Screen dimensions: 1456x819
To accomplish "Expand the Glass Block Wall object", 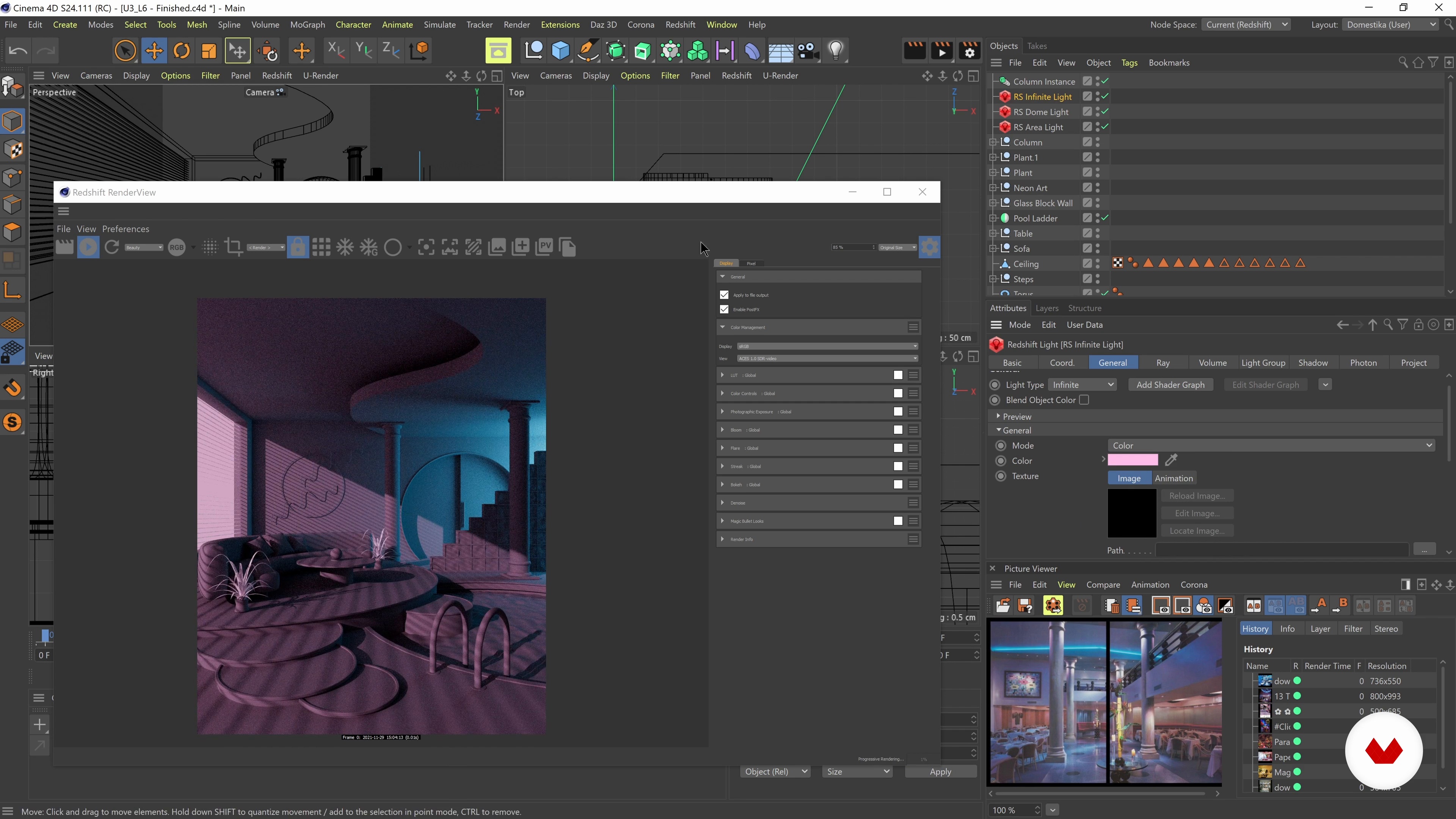I will (993, 203).
